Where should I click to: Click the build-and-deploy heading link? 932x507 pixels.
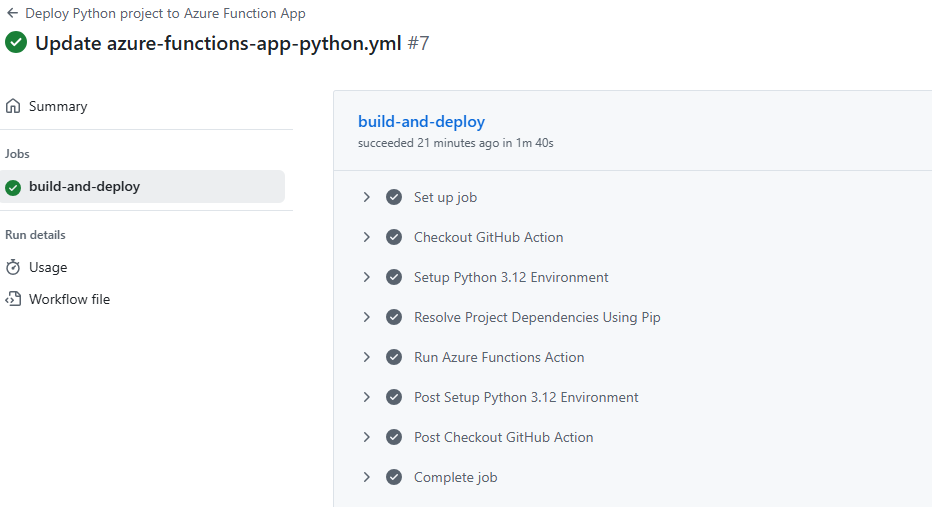[421, 122]
